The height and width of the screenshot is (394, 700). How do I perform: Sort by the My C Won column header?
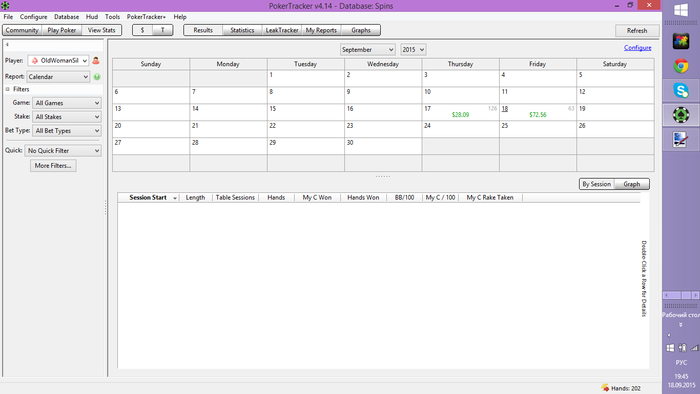pyautogui.click(x=317, y=198)
